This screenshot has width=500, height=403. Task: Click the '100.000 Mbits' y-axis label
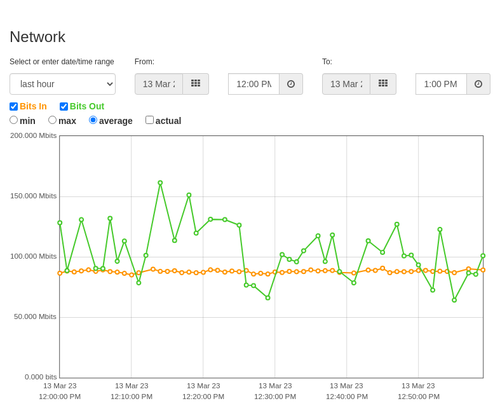33,256
